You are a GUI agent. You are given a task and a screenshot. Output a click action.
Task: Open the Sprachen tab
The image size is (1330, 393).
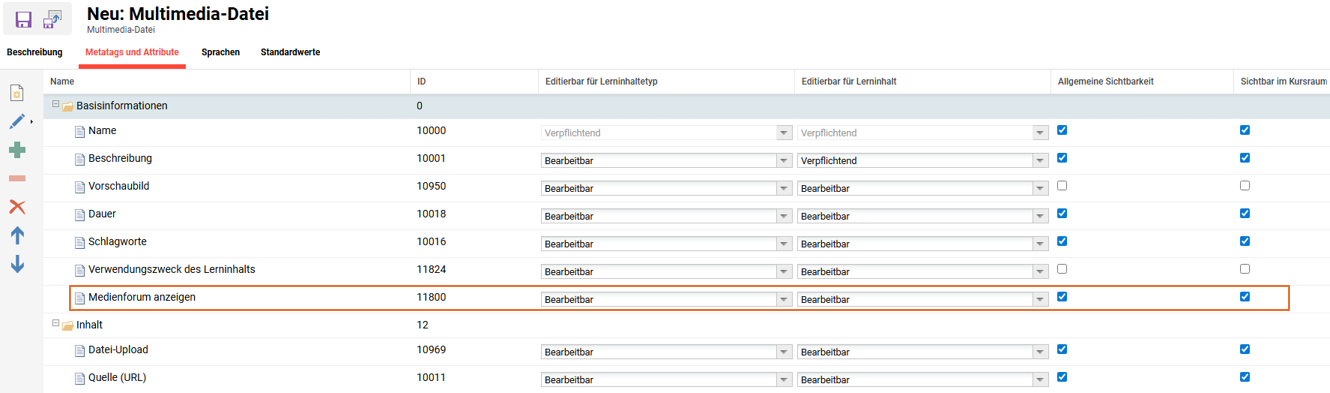[220, 52]
